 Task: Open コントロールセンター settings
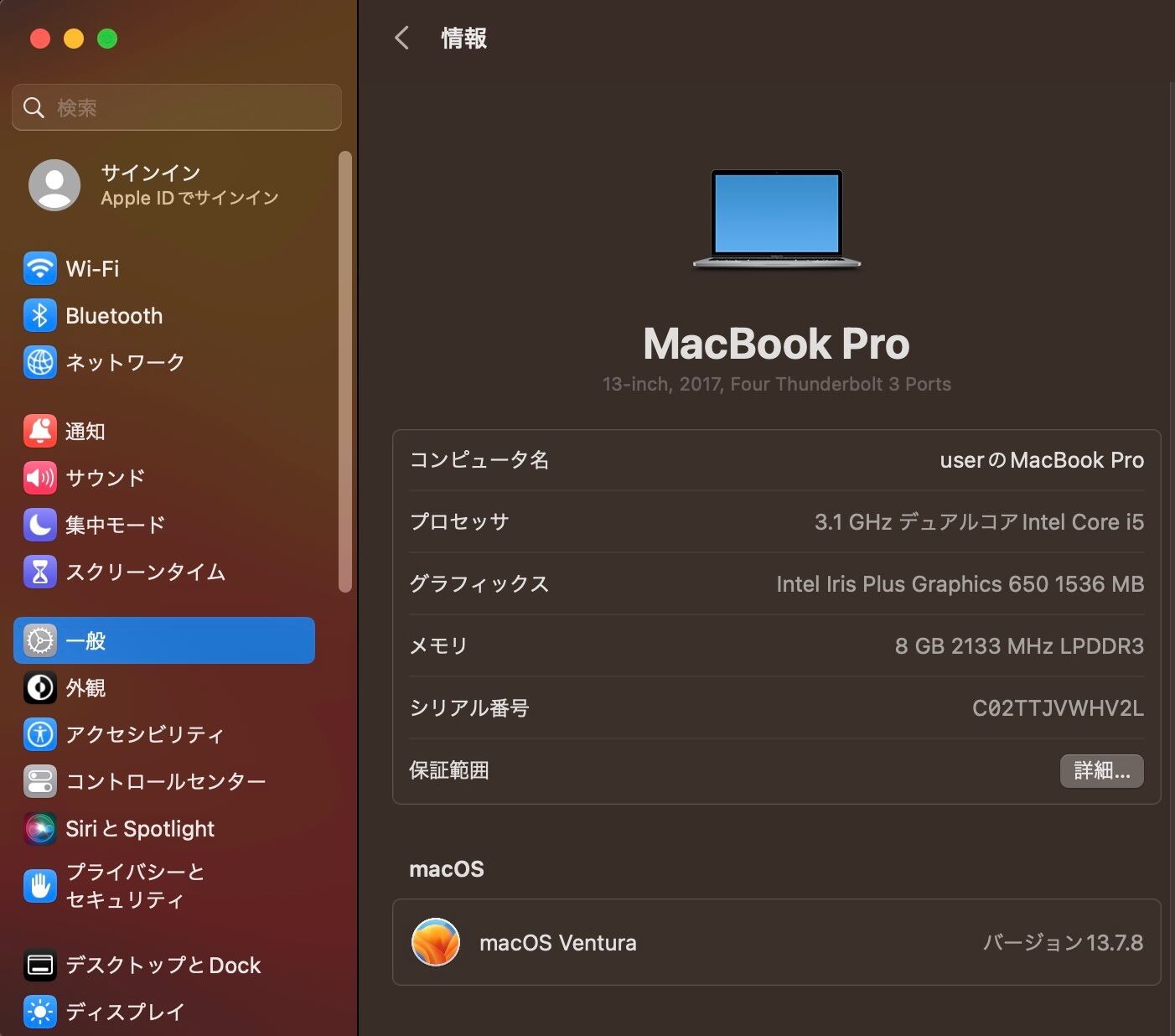coord(164,781)
